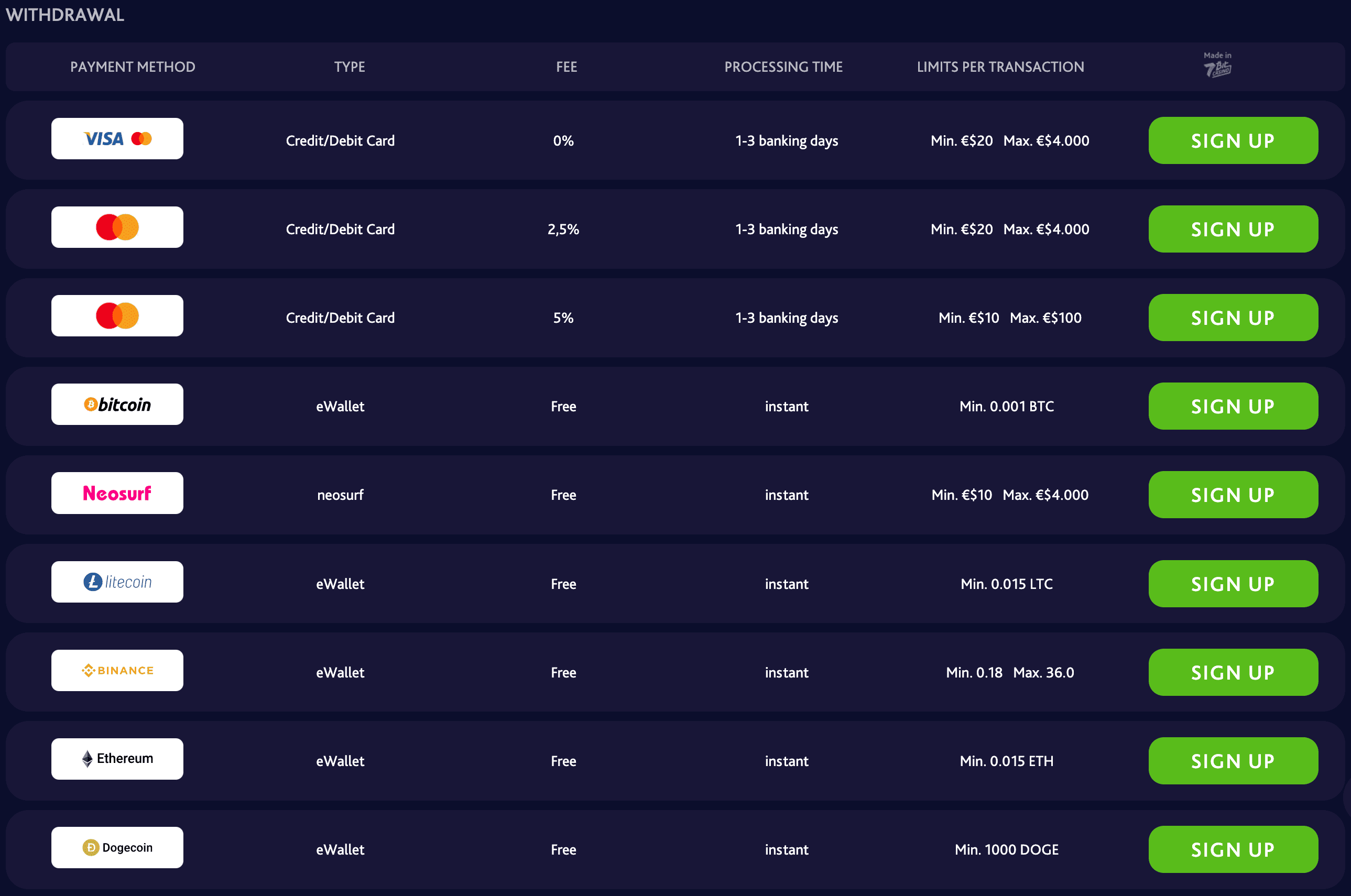
Task: Select the Dogecoin payment logo
Action: point(117,847)
